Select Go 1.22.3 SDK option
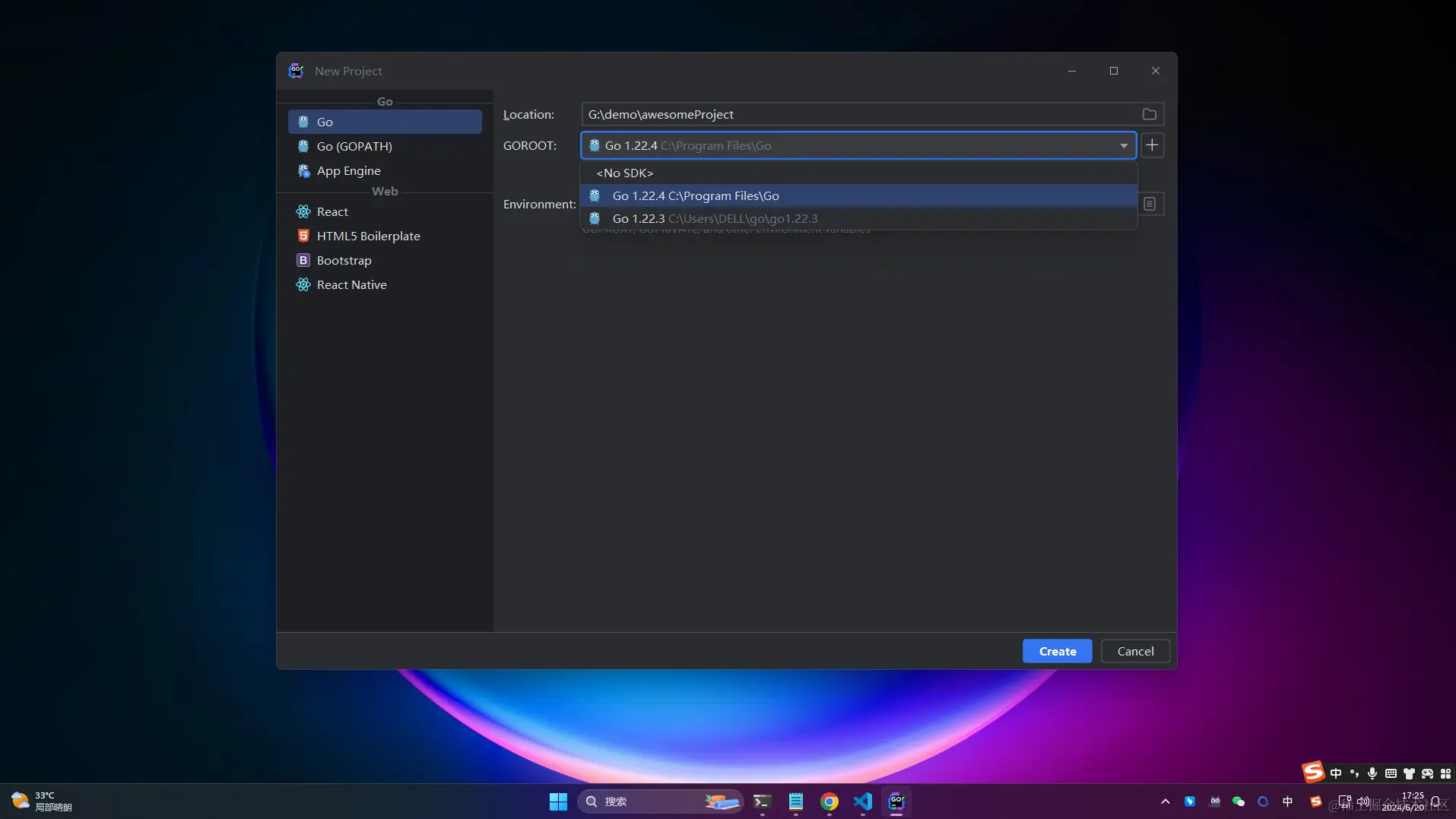Viewport: 1456px width, 819px height. coord(858,218)
